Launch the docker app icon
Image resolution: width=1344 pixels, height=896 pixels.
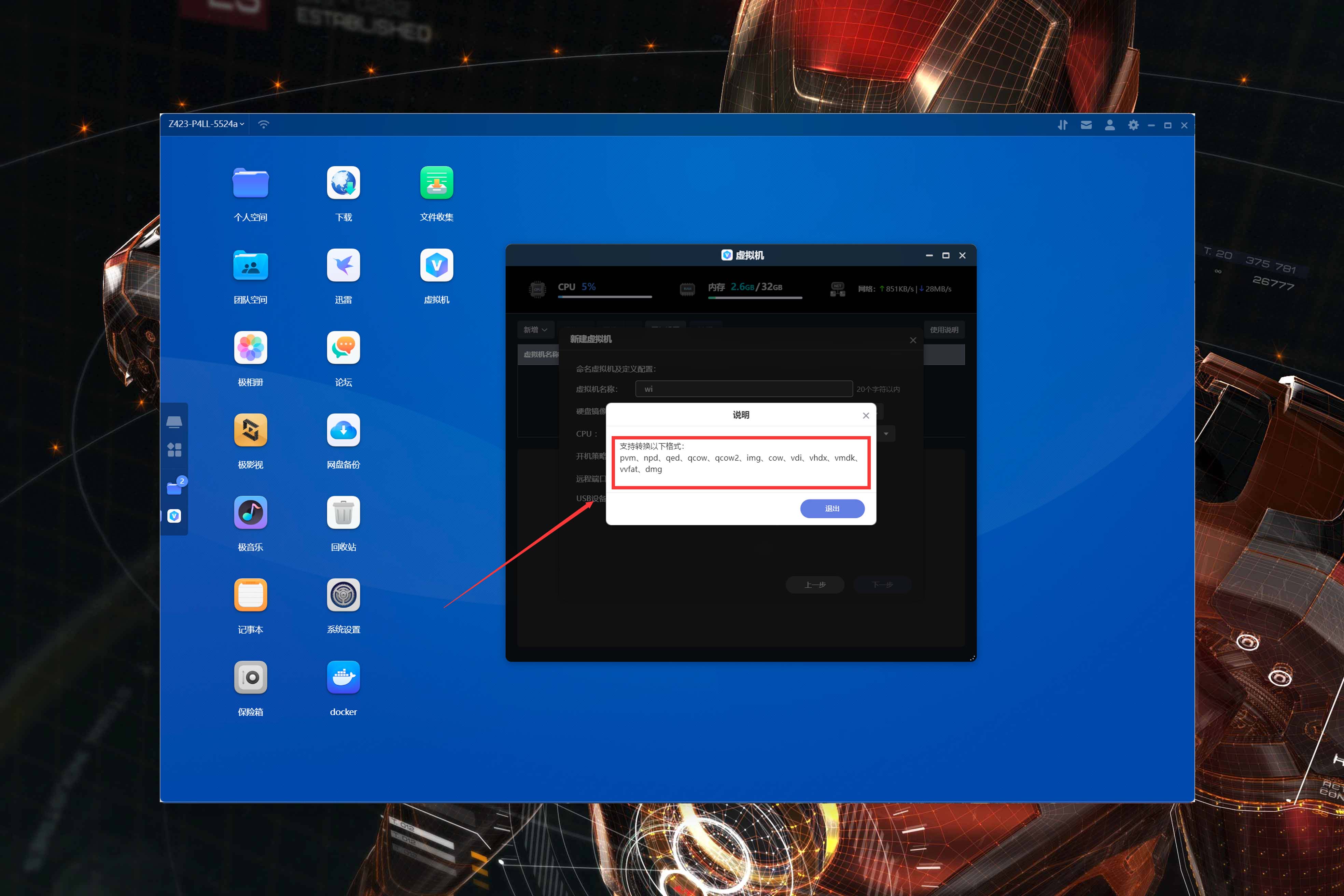(344, 677)
